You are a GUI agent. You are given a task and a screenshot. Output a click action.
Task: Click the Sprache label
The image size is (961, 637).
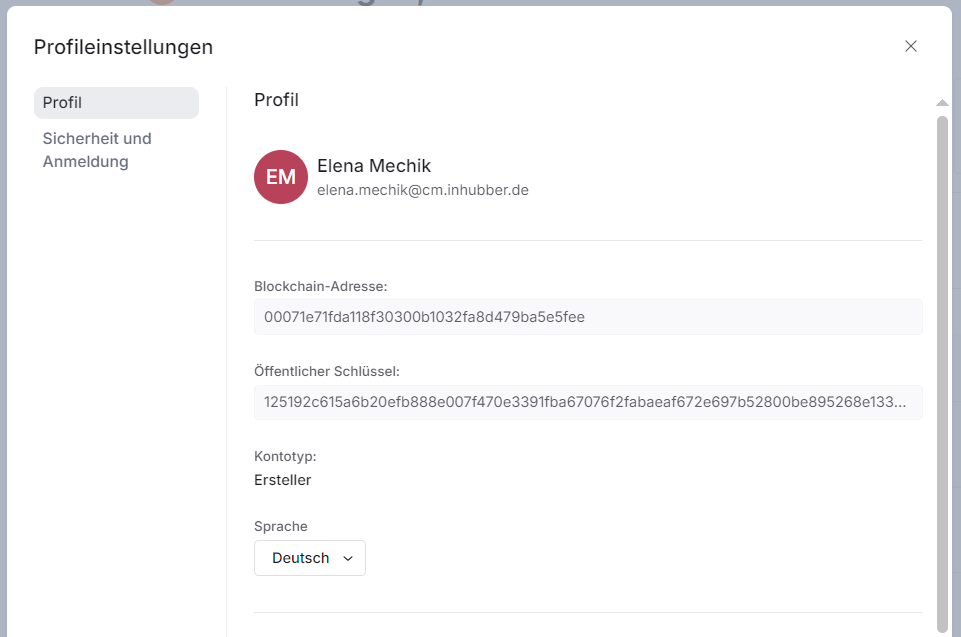point(281,526)
